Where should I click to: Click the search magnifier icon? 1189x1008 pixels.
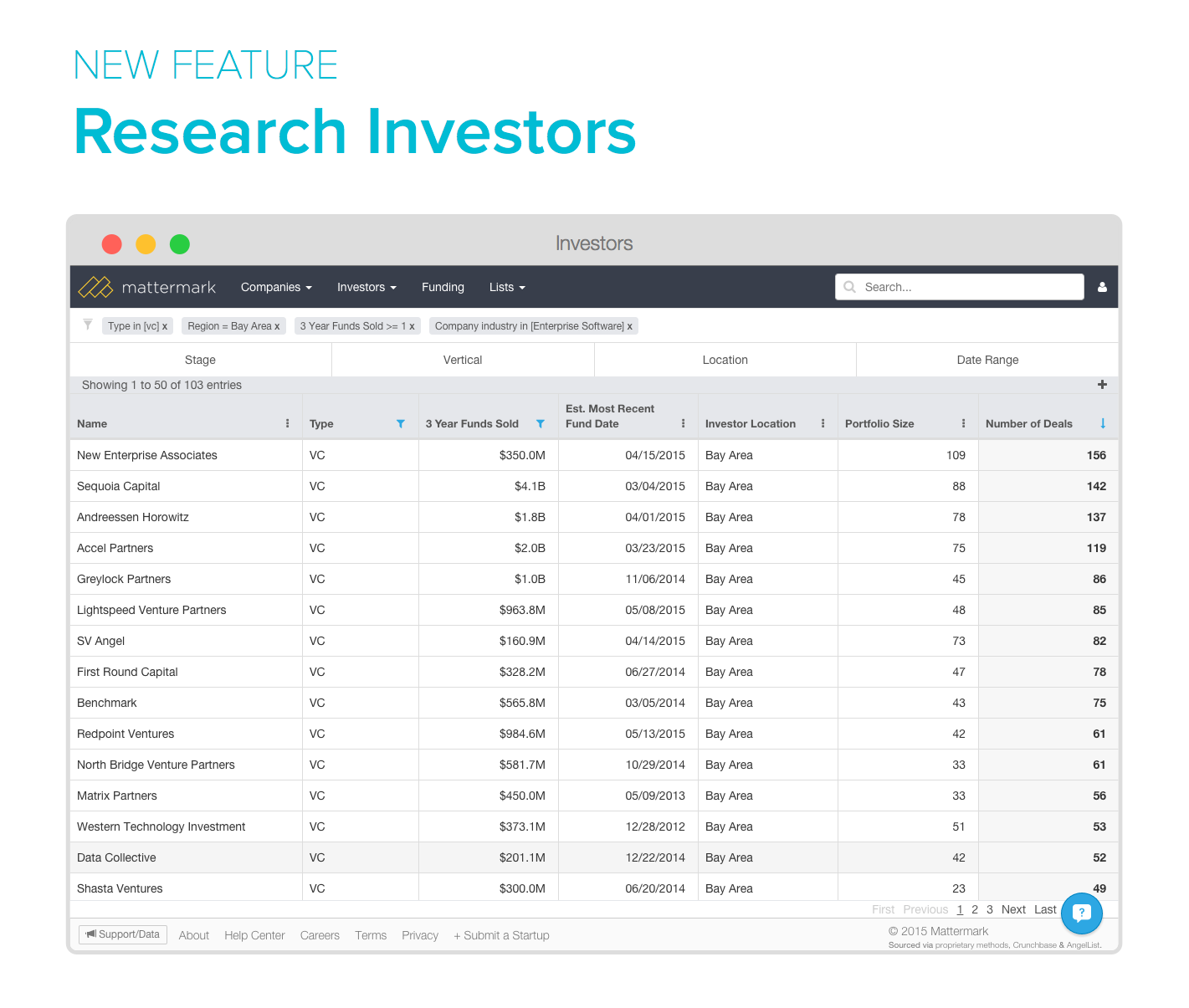click(850, 287)
